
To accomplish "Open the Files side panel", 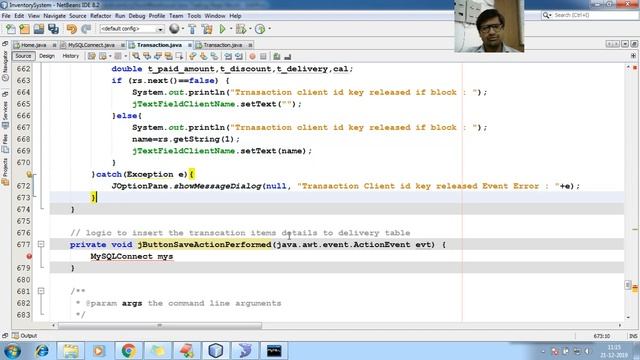I will [x=5, y=143].
